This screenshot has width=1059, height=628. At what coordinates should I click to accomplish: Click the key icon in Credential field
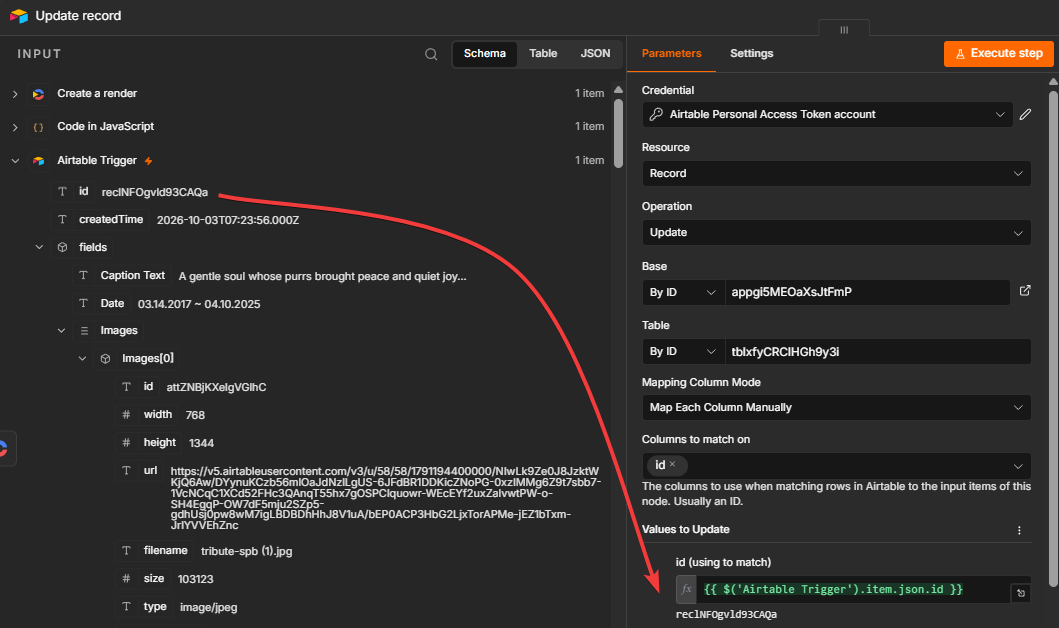pyautogui.click(x=656, y=114)
